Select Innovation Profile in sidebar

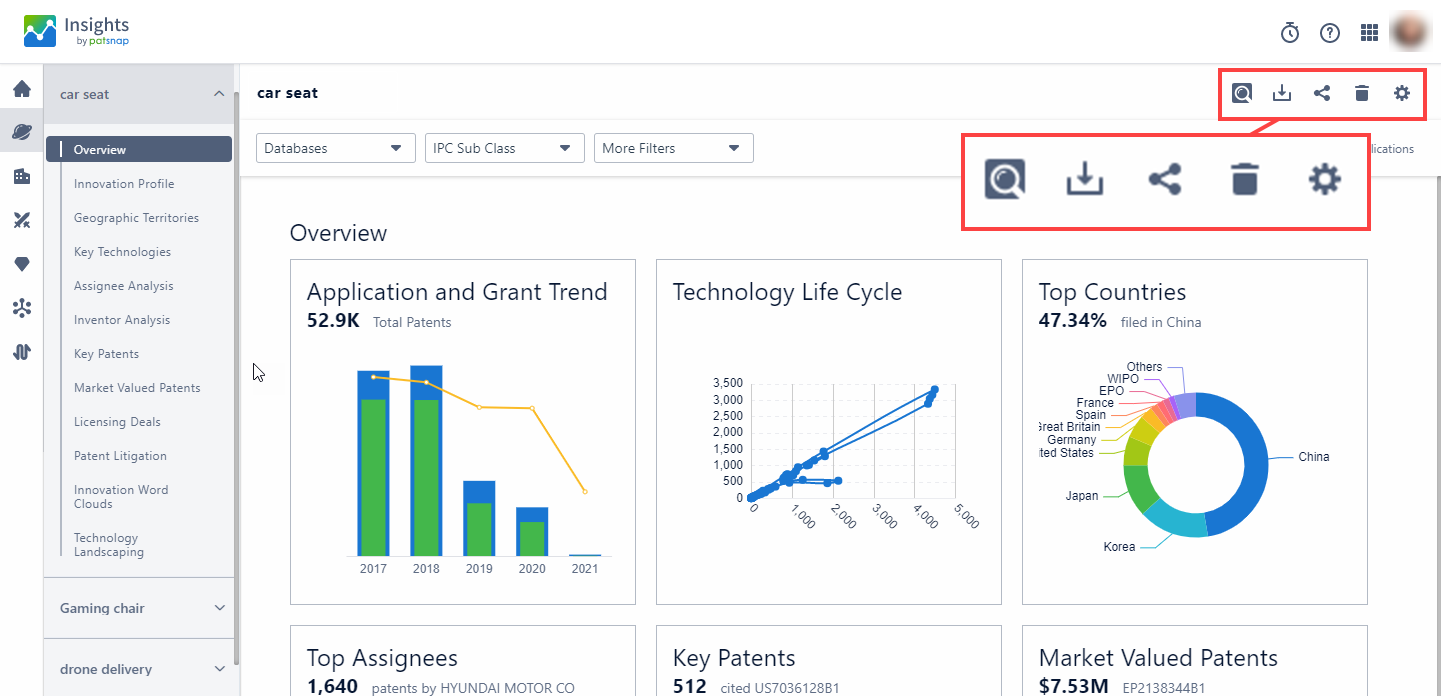click(124, 184)
